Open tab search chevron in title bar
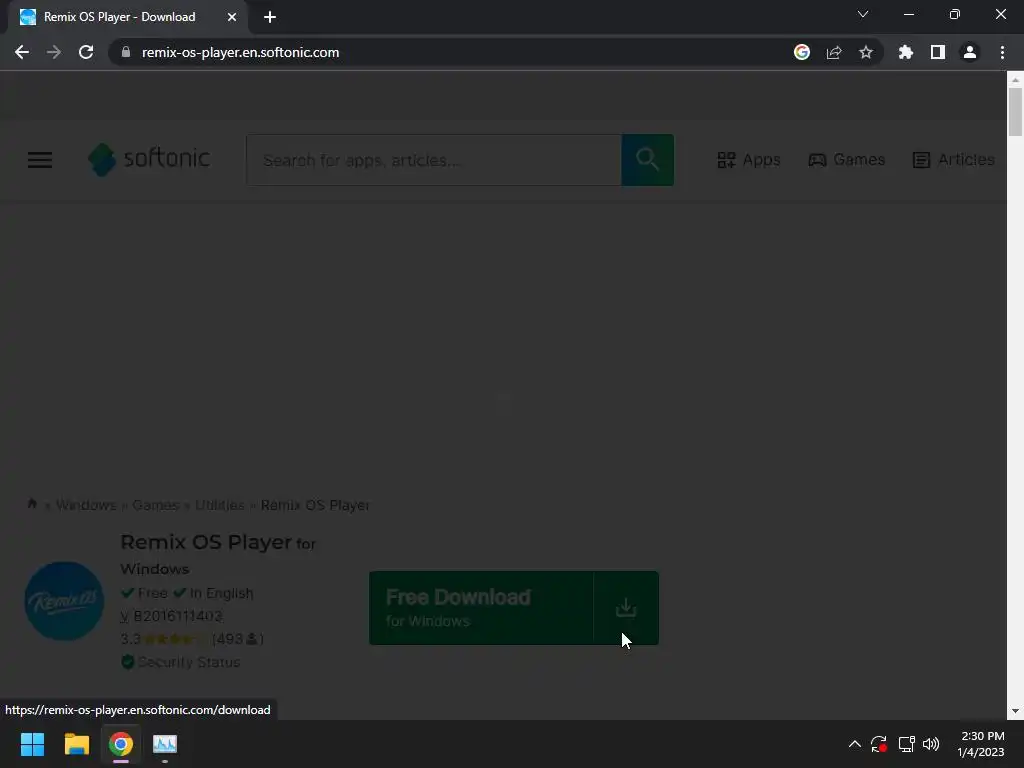 [x=863, y=14]
